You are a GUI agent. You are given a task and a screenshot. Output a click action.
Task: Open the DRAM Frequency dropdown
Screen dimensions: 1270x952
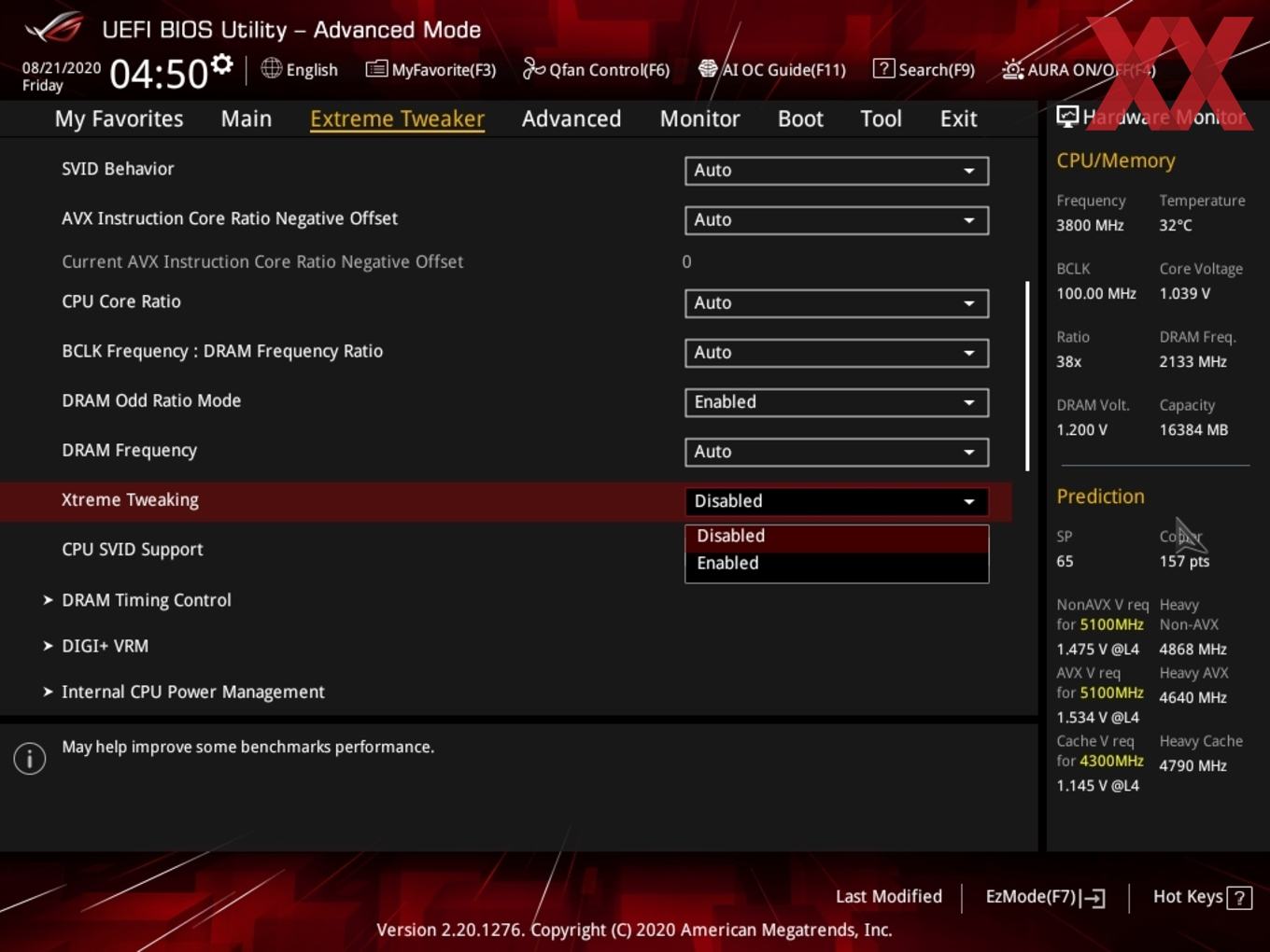(x=837, y=452)
